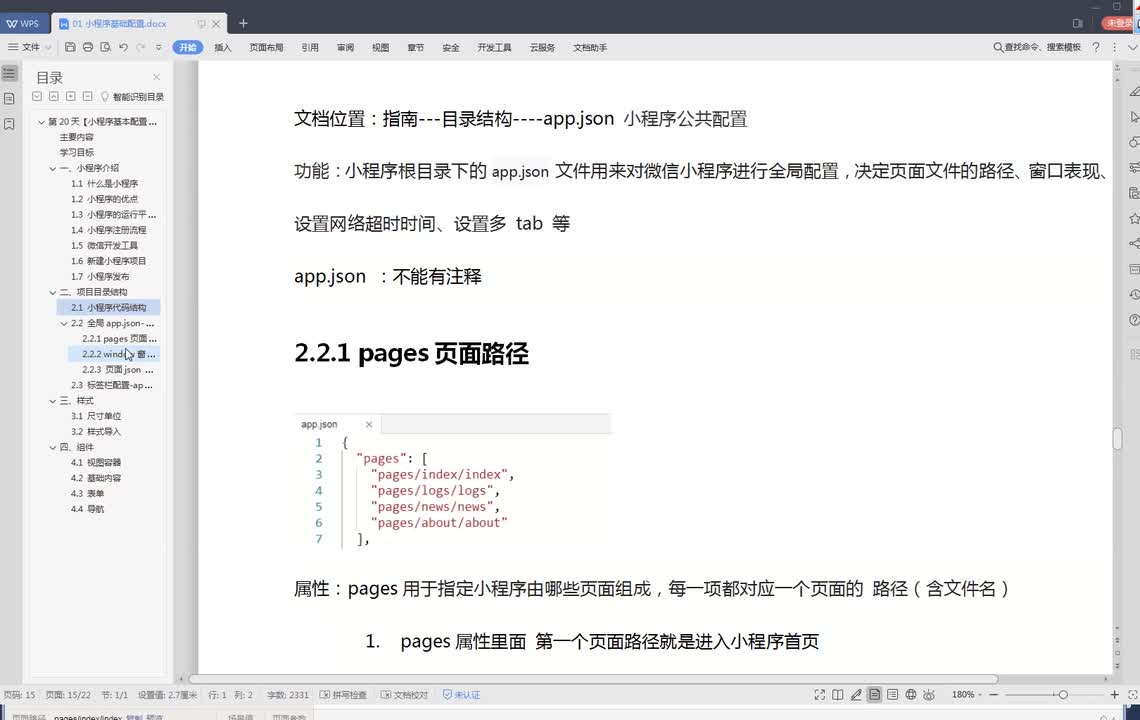The image size is (1140, 720).
Task: Click the star favorites icon in right sidebar
Action: click(x=1134, y=218)
